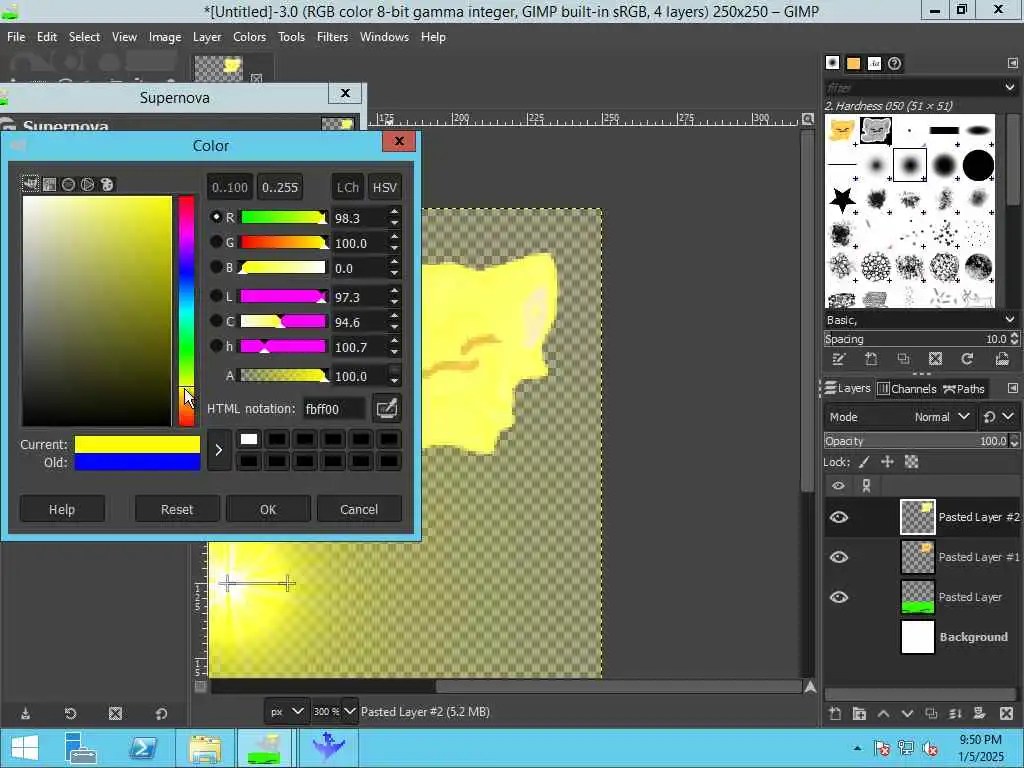Image resolution: width=1024 pixels, height=768 pixels.
Task: Open the Windows menu
Action: coord(384,37)
